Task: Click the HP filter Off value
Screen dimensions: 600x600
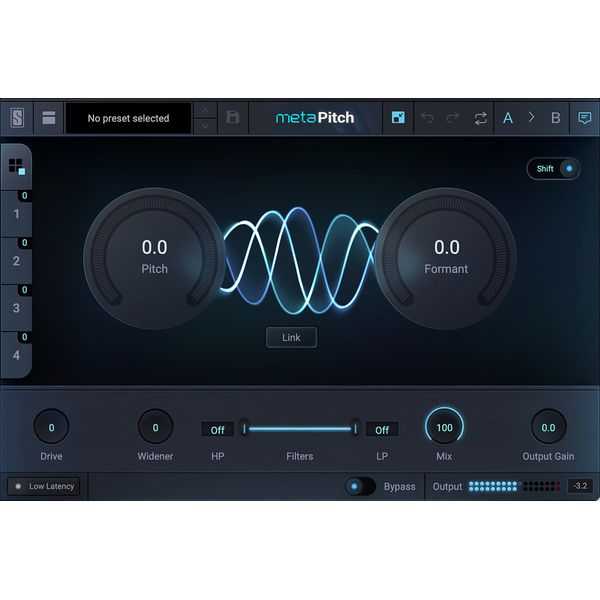Action: [217, 430]
